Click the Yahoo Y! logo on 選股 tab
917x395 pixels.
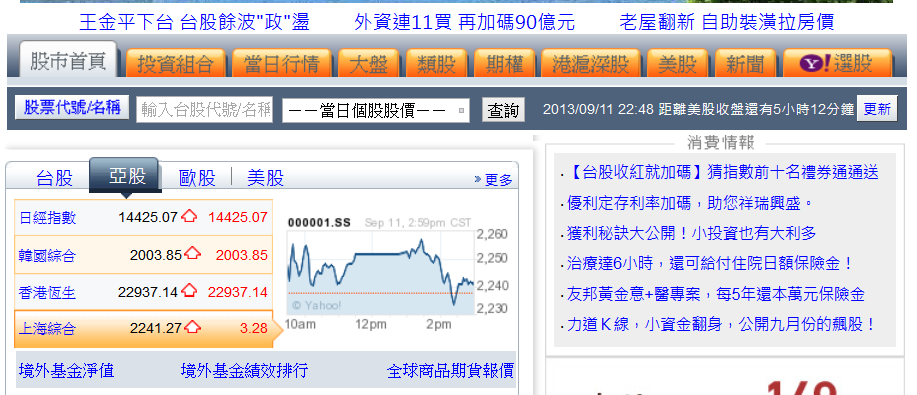click(x=815, y=63)
